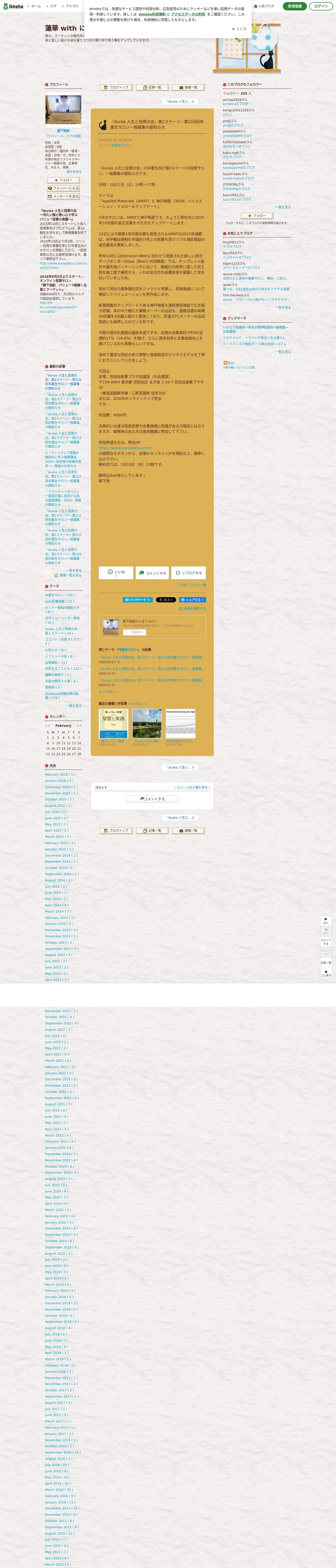Click the www.aurealotus.com link in the post

pos(125,448)
